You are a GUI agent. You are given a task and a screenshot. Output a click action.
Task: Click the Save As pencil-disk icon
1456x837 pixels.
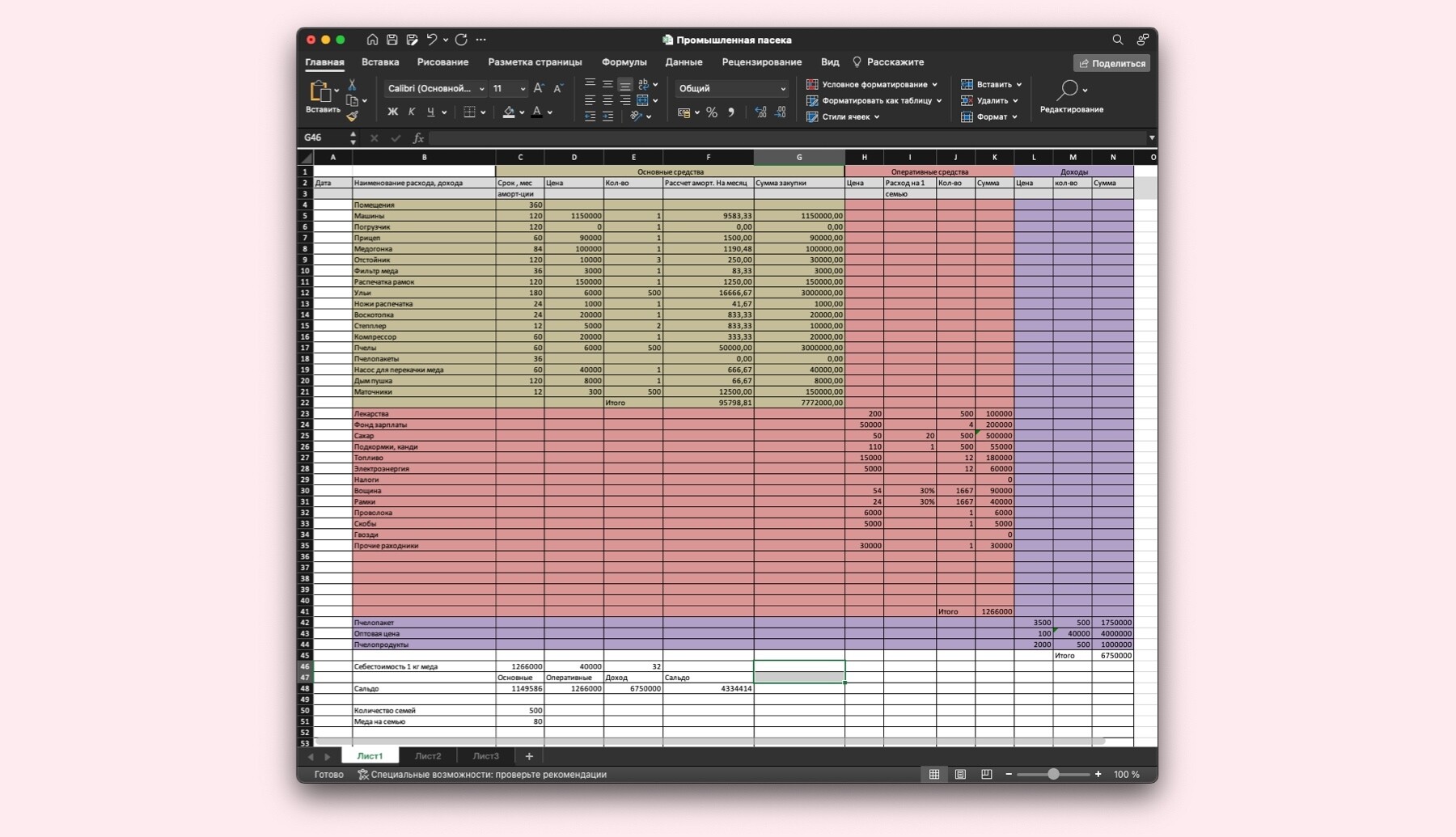(413, 40)
